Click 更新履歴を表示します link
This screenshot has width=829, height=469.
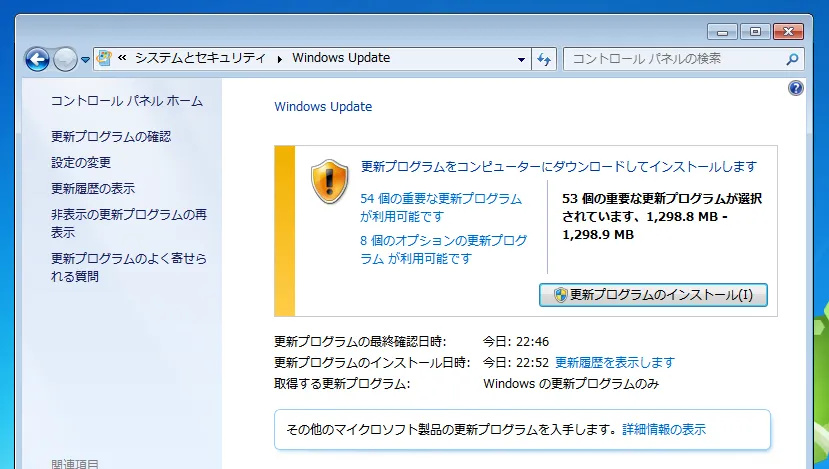[615, 362]
